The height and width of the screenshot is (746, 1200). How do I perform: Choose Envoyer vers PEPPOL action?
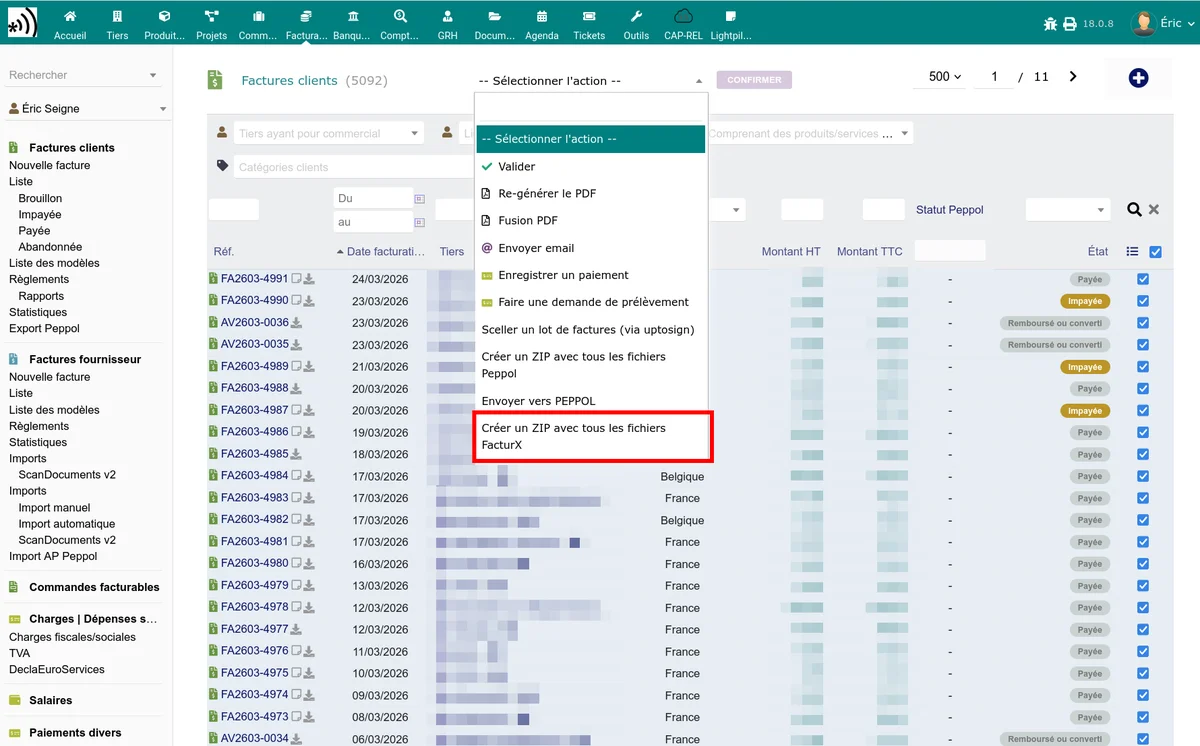[591, 401]
